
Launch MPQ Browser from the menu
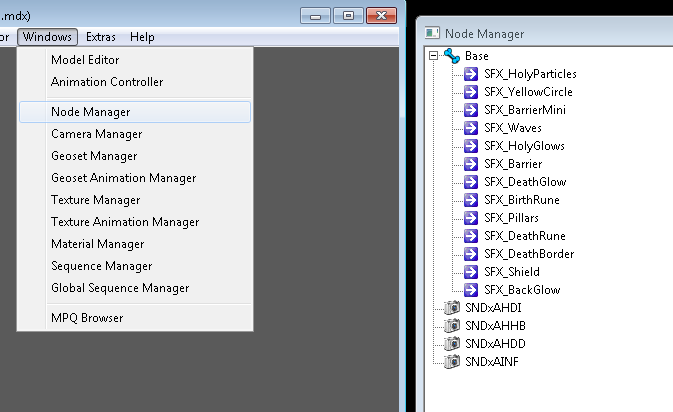135,318
